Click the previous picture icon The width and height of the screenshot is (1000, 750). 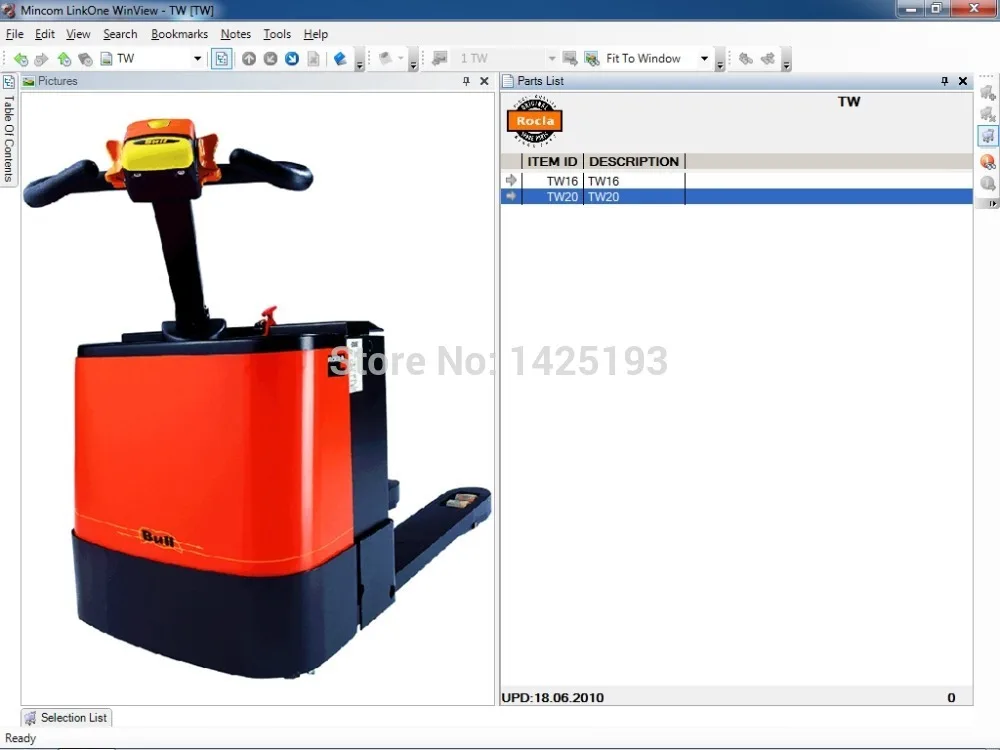[x=439, y=59]
